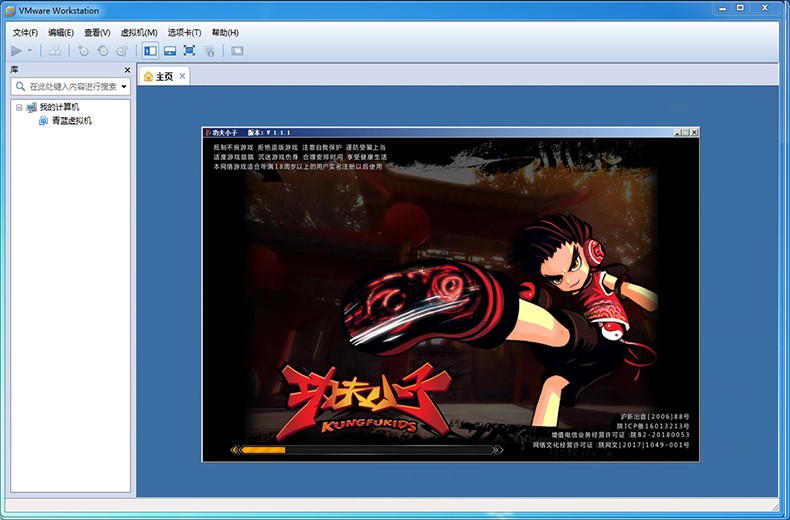Maximize the VMware Workstation window
Image resolution: width=790 pixels, height=520 pixels.
tap(740, 8)
